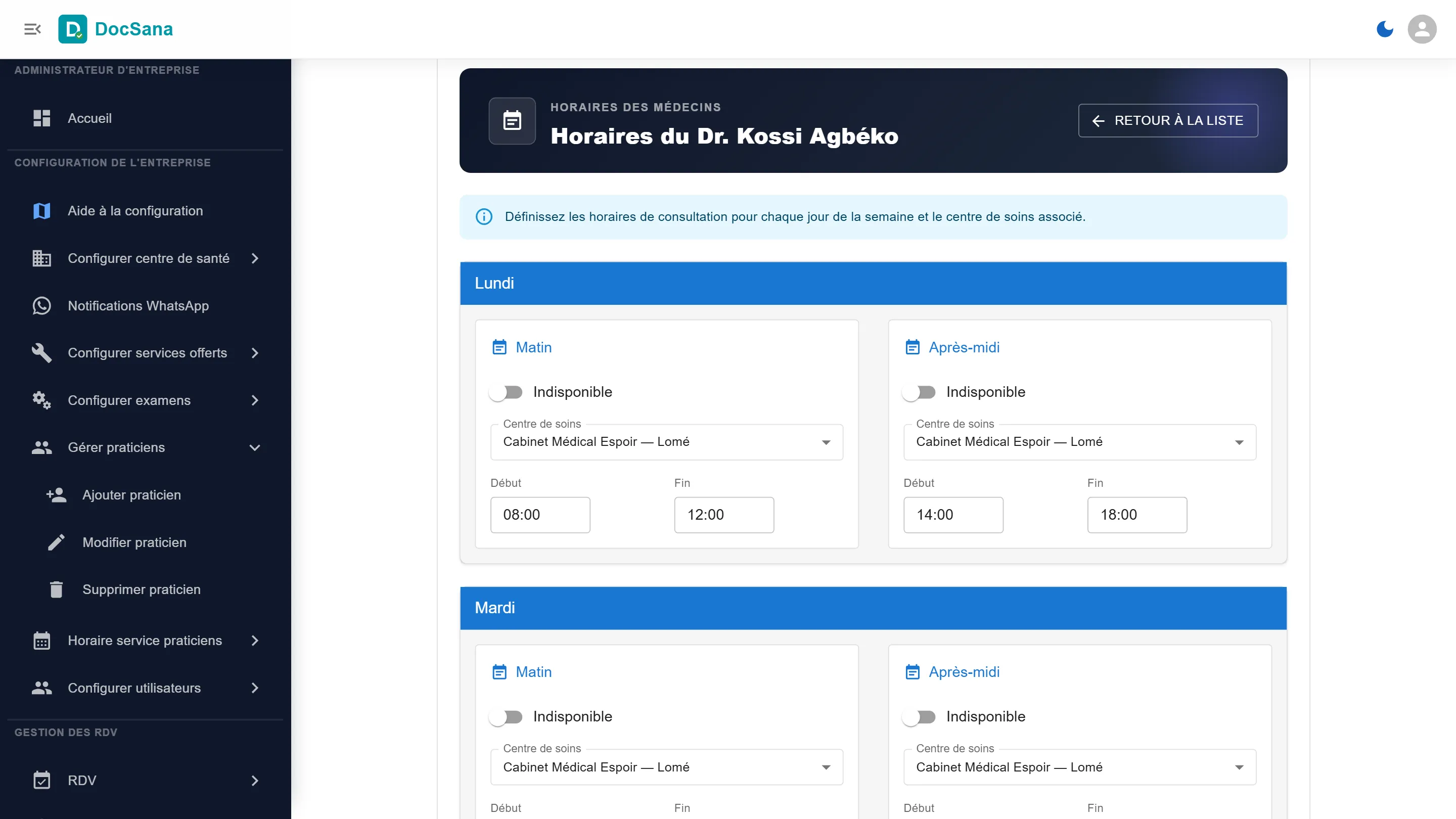1456x819 pixels.
Task: Click the building icon for Configurer centre de santé
Action: (x=42, y=258)
